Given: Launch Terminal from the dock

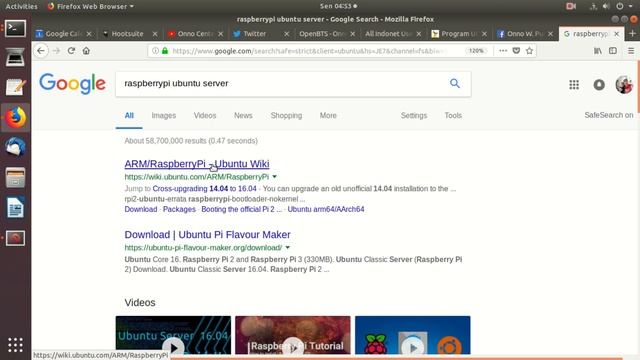Looking at the screenshot, I should pos(16,29).
